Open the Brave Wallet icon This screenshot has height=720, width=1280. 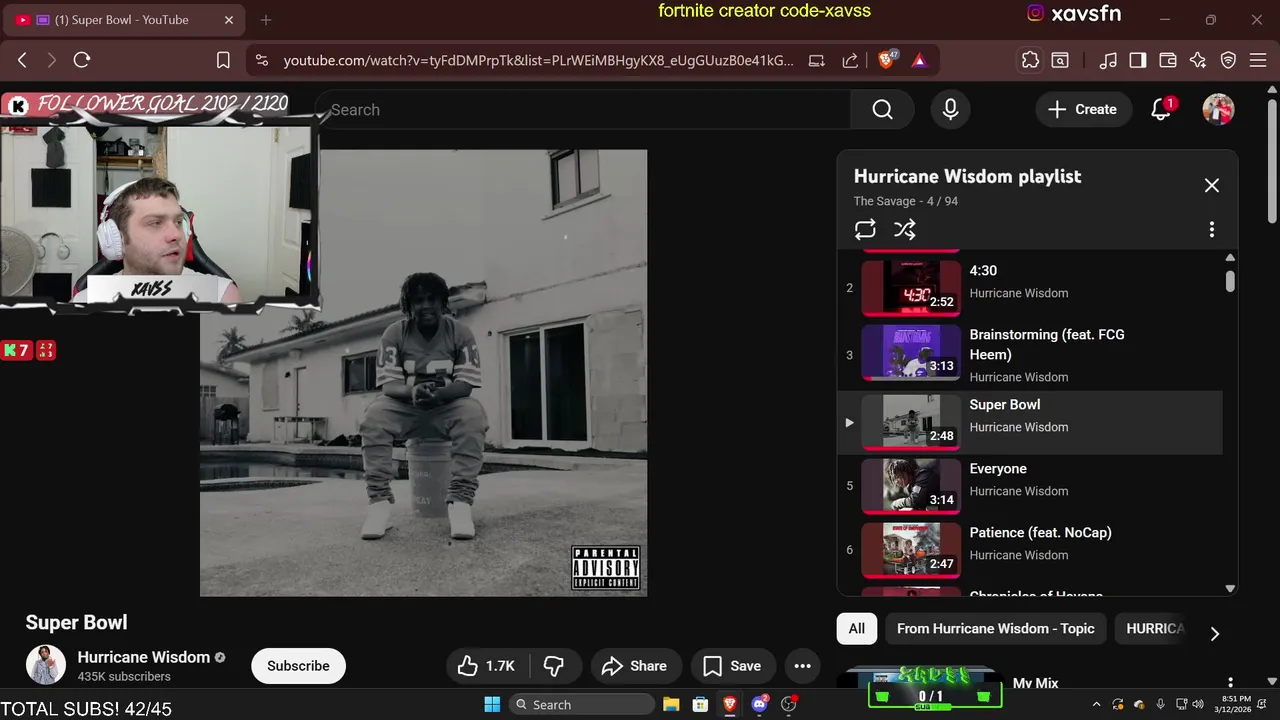[1168, 60]
